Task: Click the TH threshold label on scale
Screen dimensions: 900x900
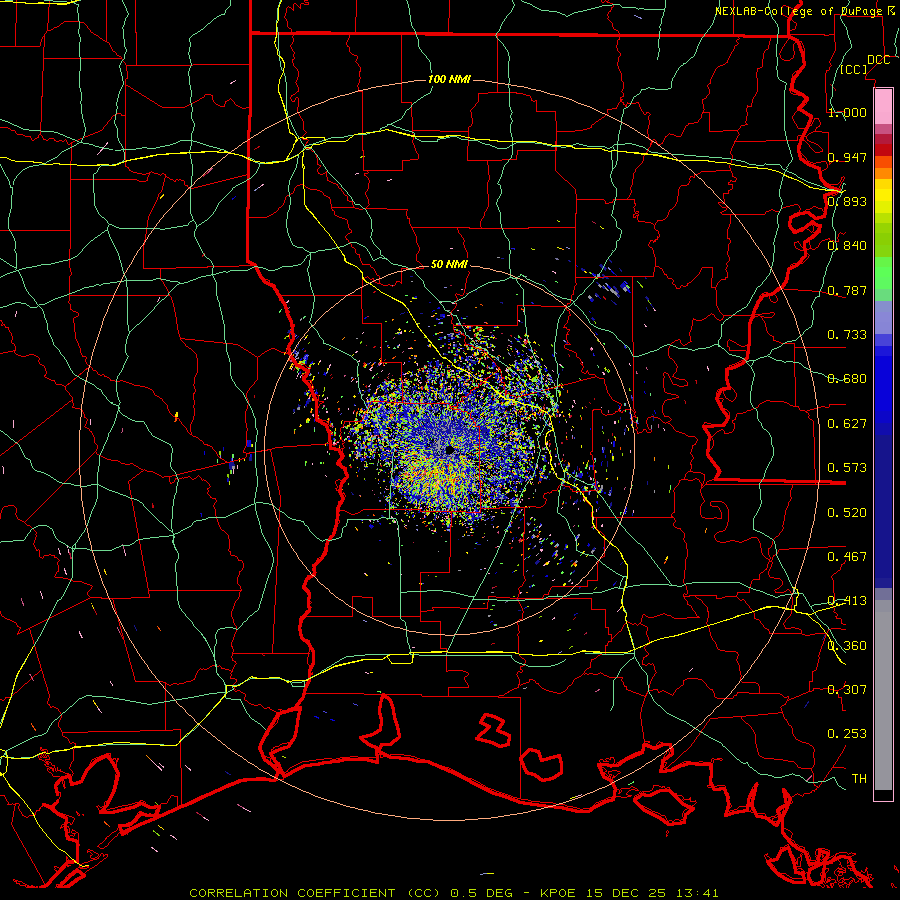Action: click(859, 778)
